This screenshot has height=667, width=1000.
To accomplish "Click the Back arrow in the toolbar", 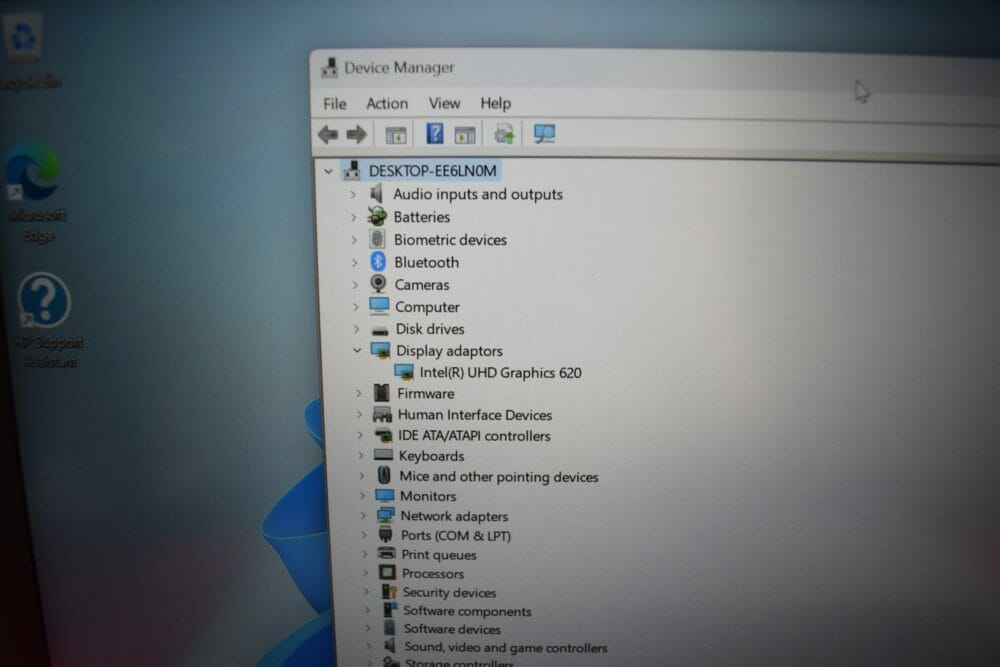I will click(x=328, y=135).
